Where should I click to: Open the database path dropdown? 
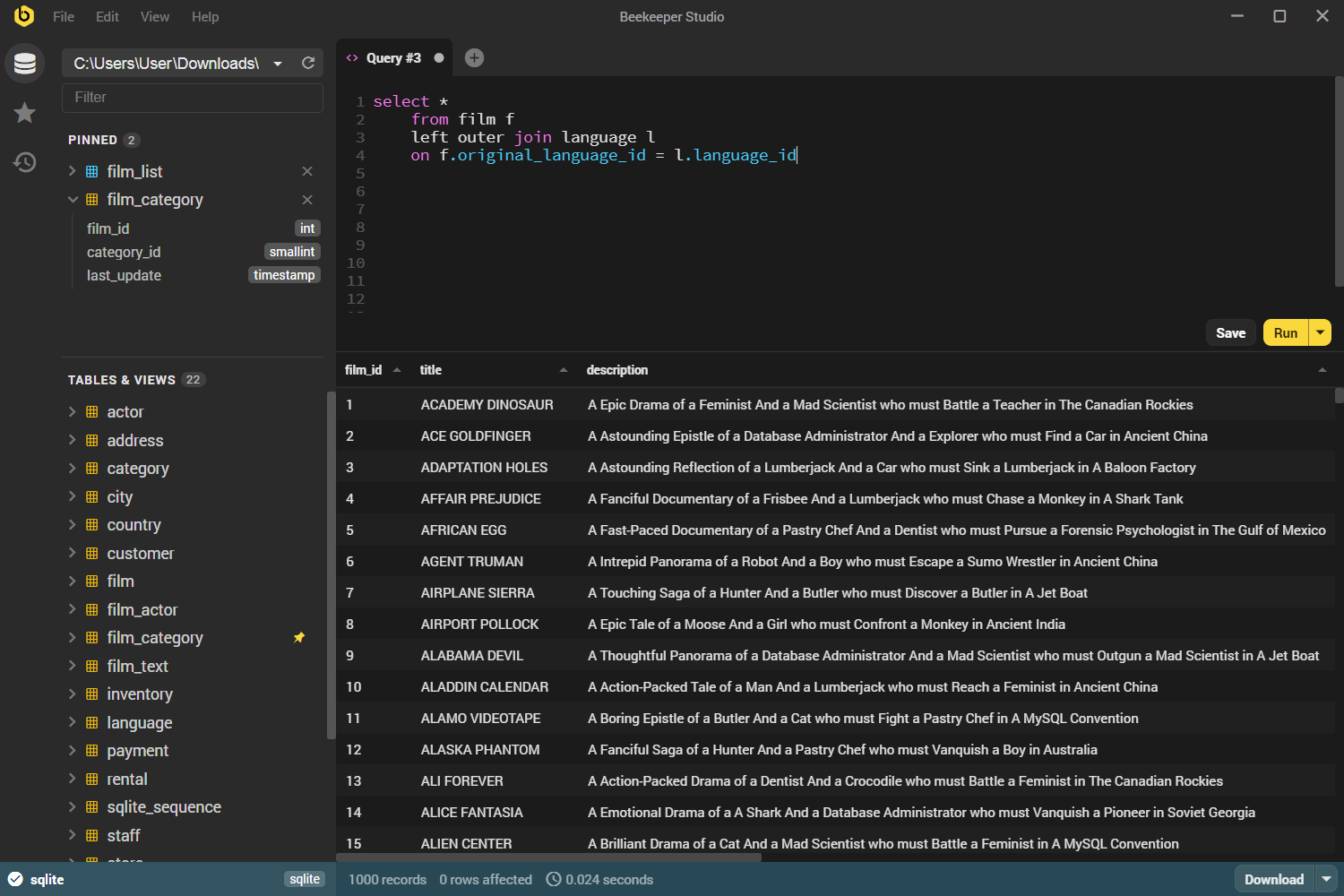[278, 64]
